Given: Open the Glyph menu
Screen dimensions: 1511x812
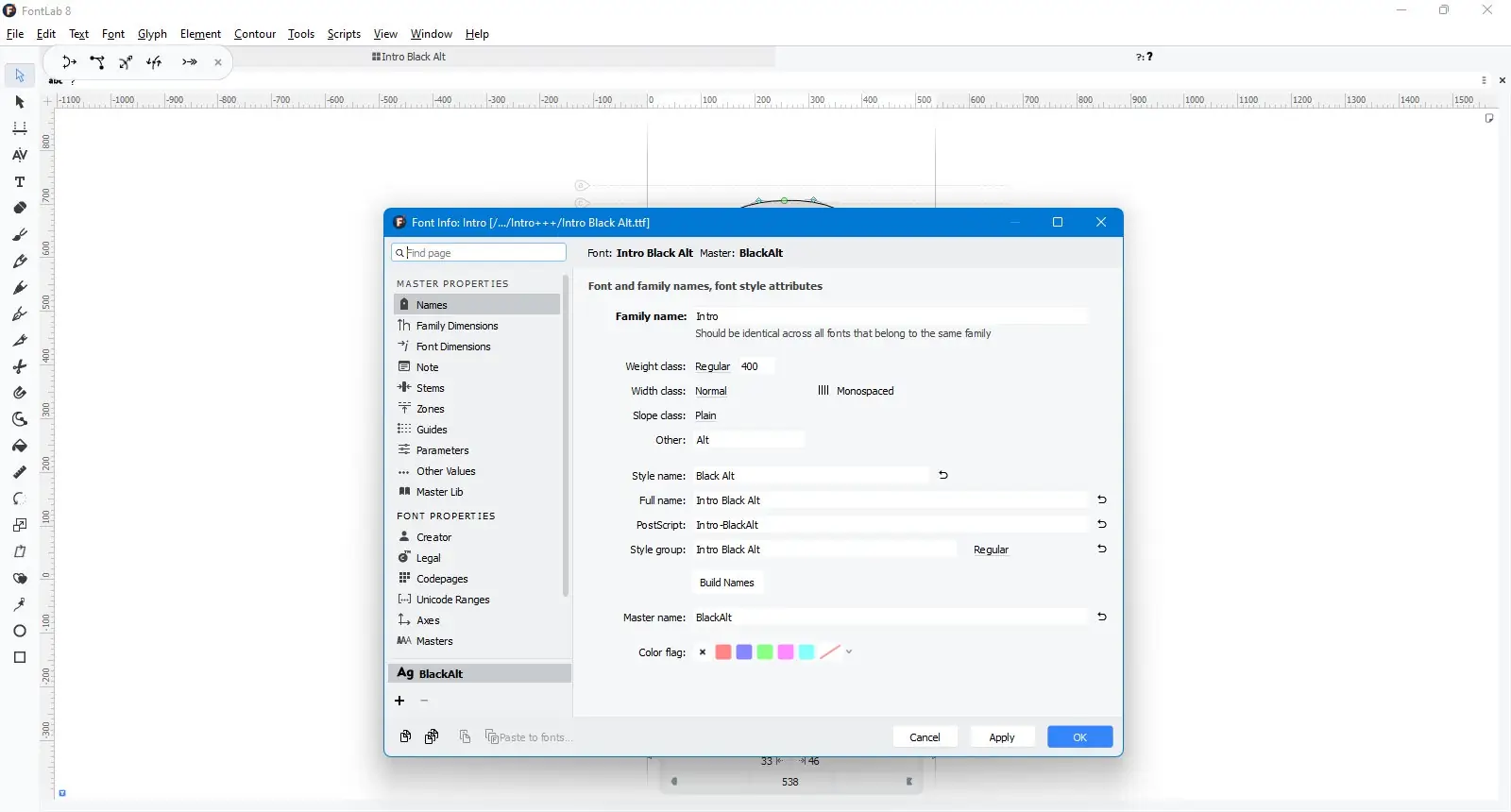Looking at the screenshot, I should (x=152, y=34).
